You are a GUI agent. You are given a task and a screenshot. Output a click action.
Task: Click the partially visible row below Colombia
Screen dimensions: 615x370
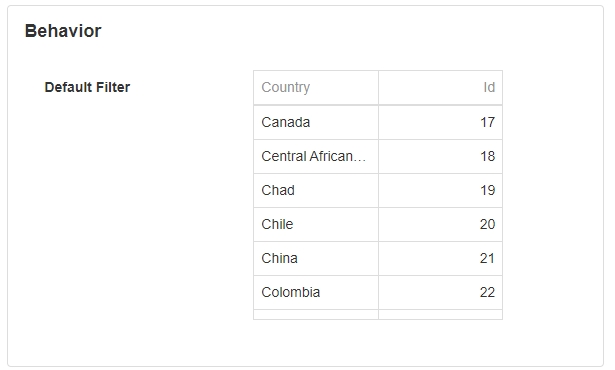click(x=378, y=315)
